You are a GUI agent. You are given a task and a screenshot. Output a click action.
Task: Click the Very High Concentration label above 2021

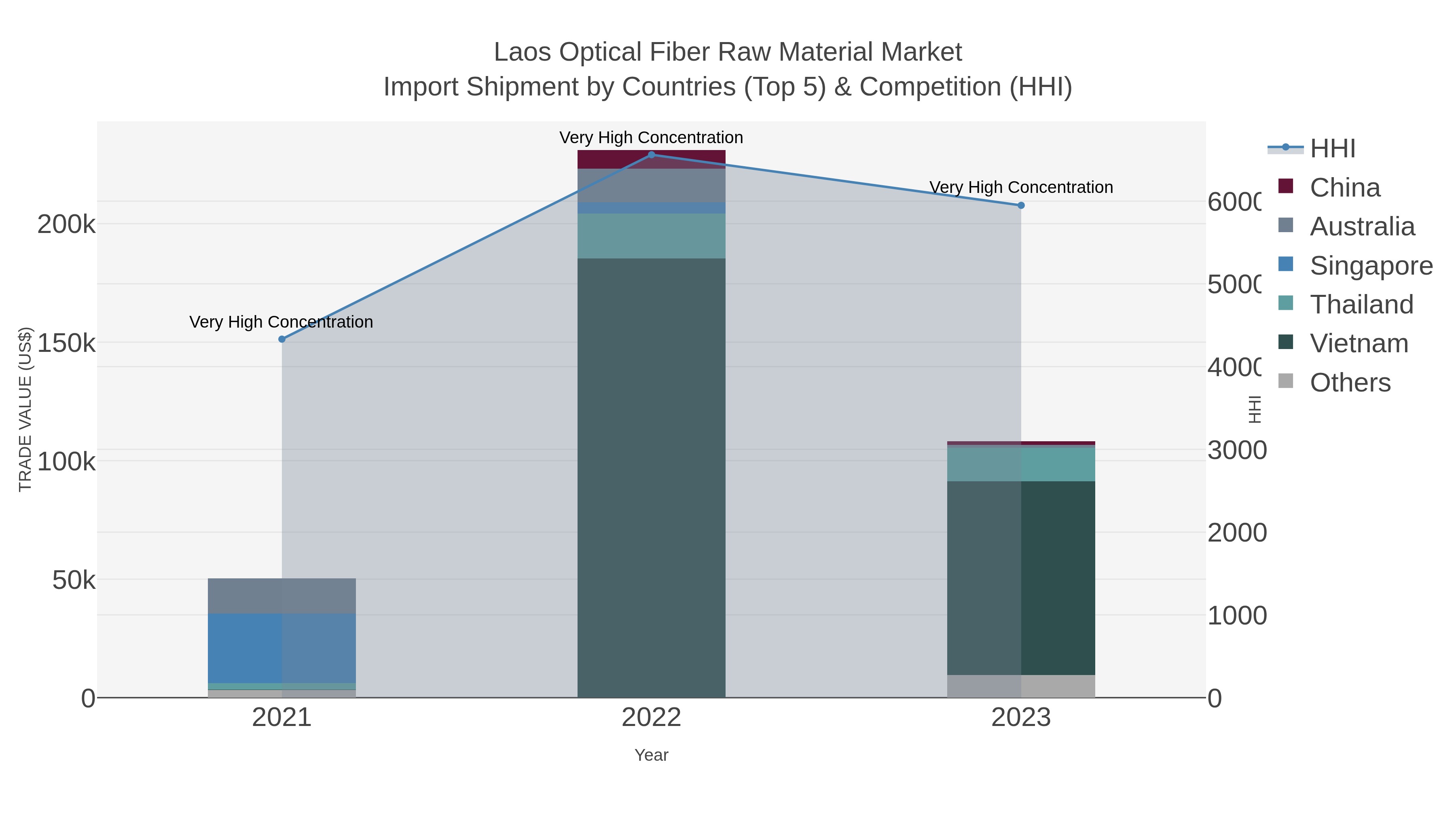pos(281,322)
